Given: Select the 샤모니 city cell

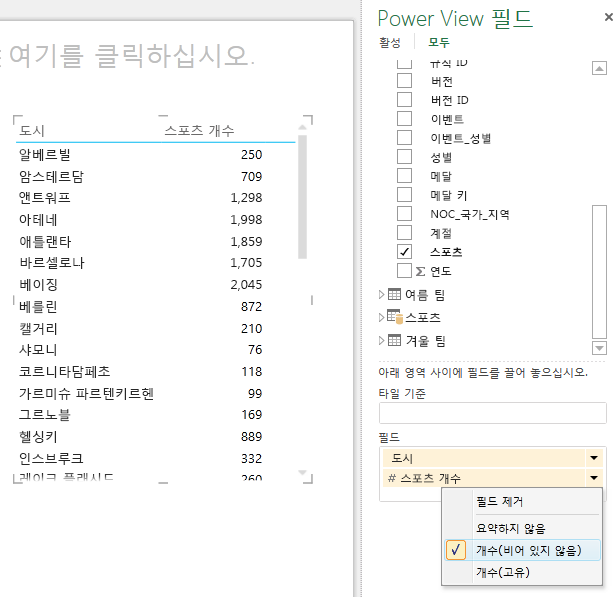Looking at the screenshot, I should (x=38, y=349).
